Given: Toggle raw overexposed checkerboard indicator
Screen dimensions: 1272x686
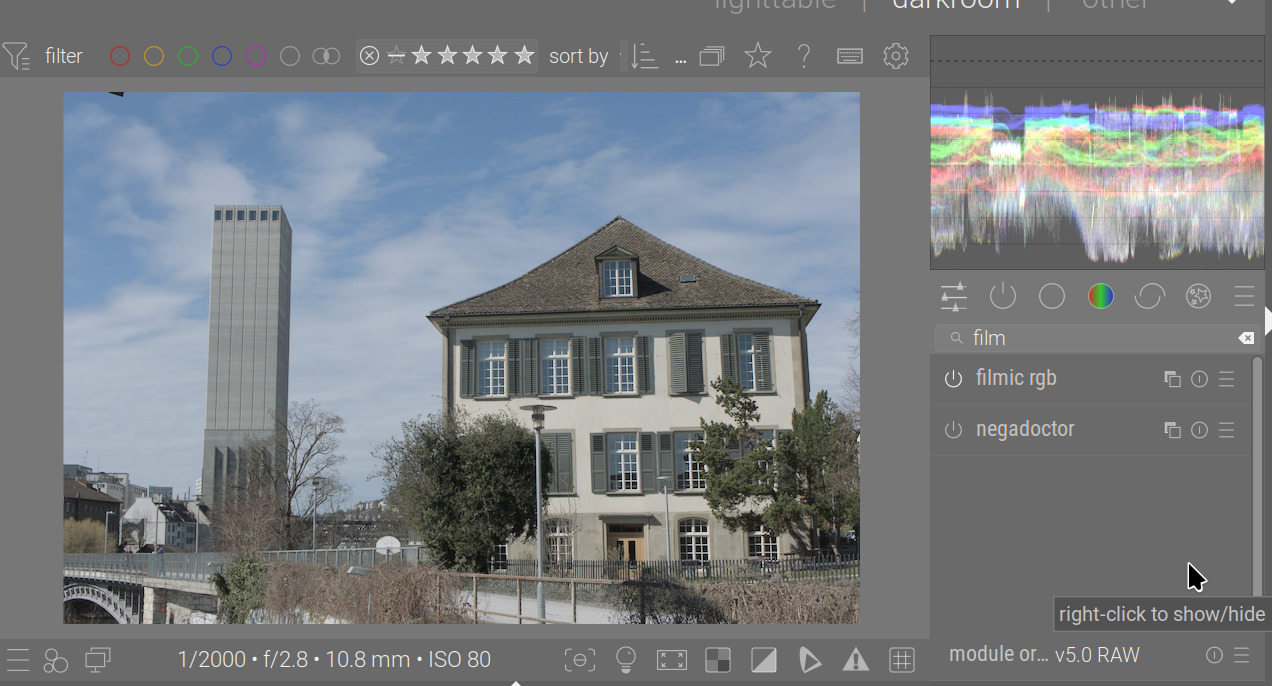Looking at the screenshot, I should tap(717, 660).
